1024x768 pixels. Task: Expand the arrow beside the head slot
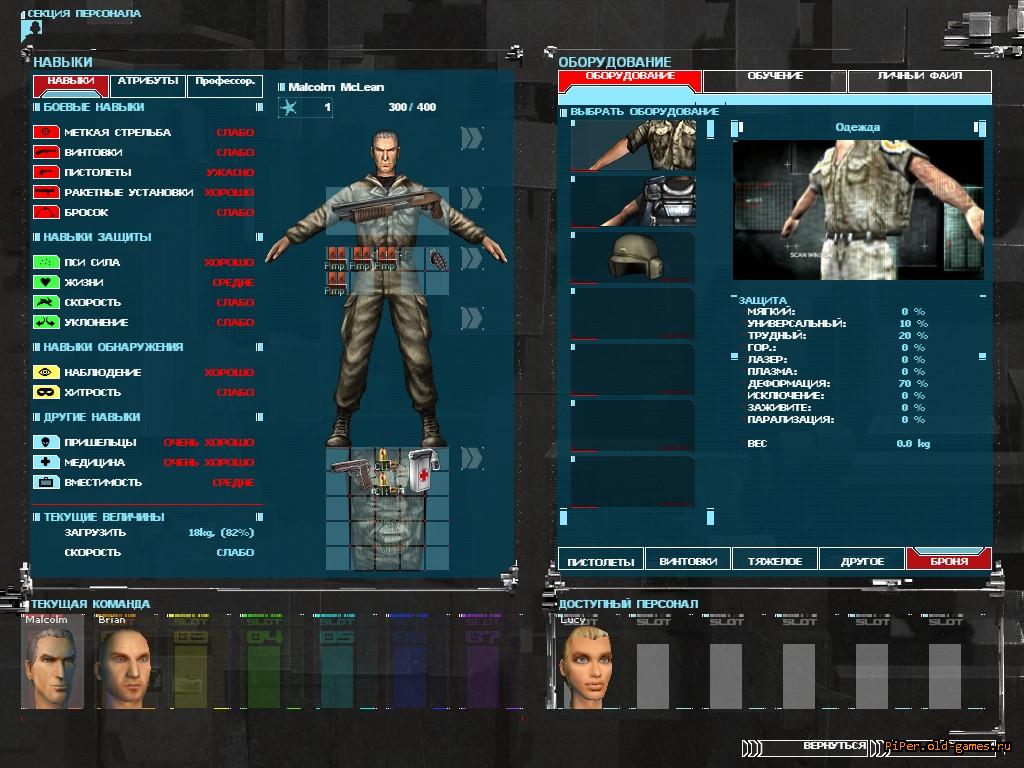tap(472, 138)
